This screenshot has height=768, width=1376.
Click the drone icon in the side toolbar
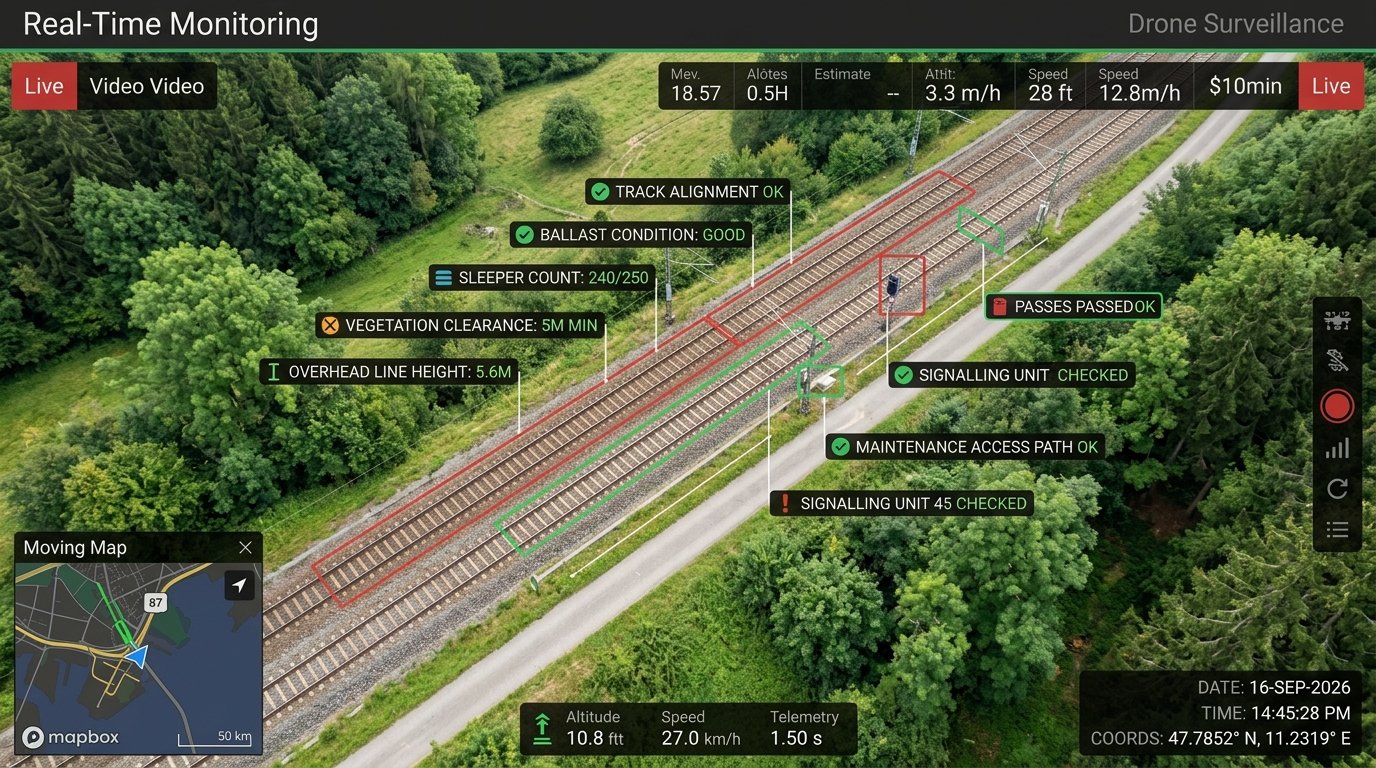(x=1337, y=320)
